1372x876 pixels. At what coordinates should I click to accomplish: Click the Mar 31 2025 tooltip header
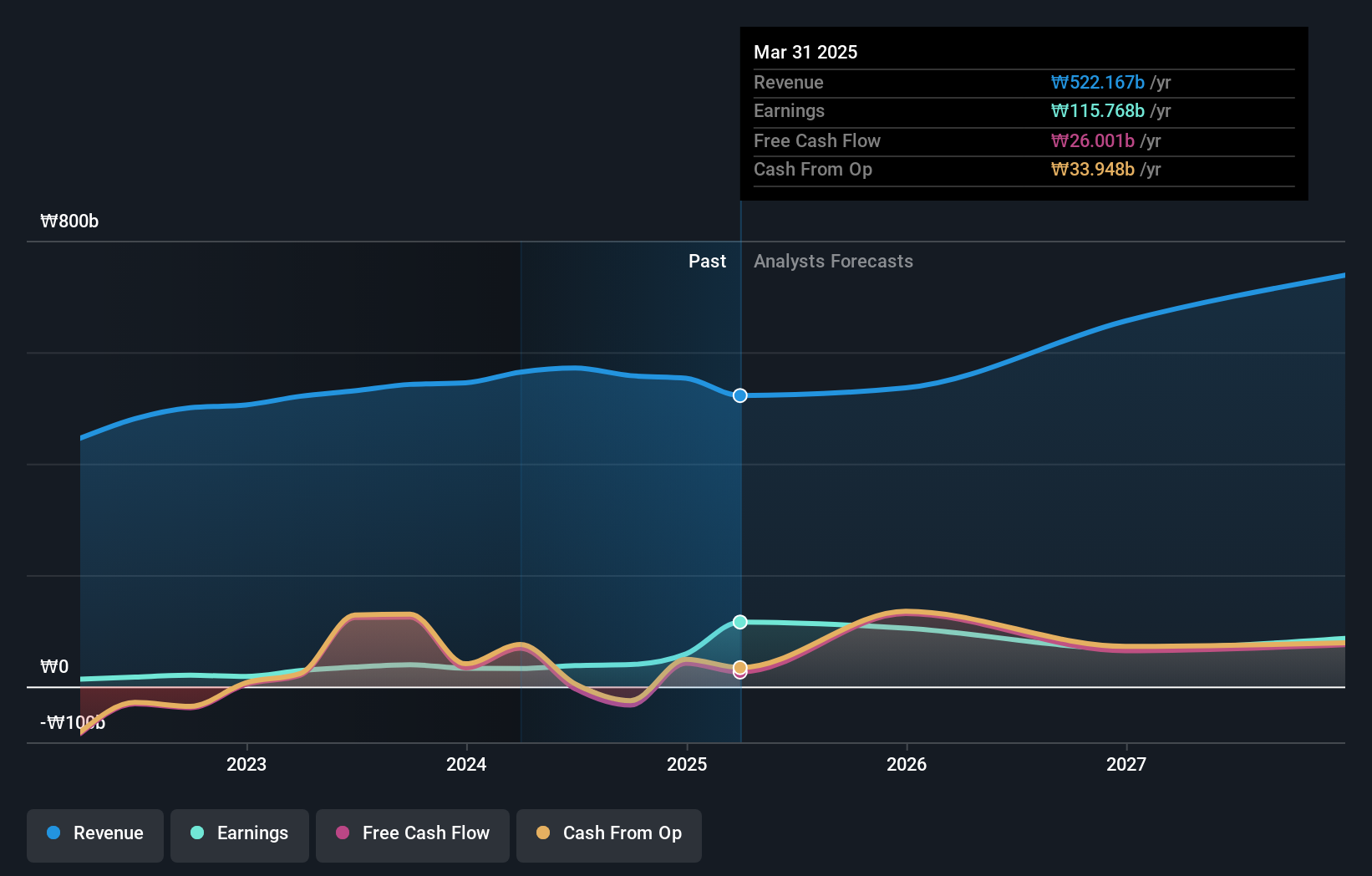click(x=805, y=52)
